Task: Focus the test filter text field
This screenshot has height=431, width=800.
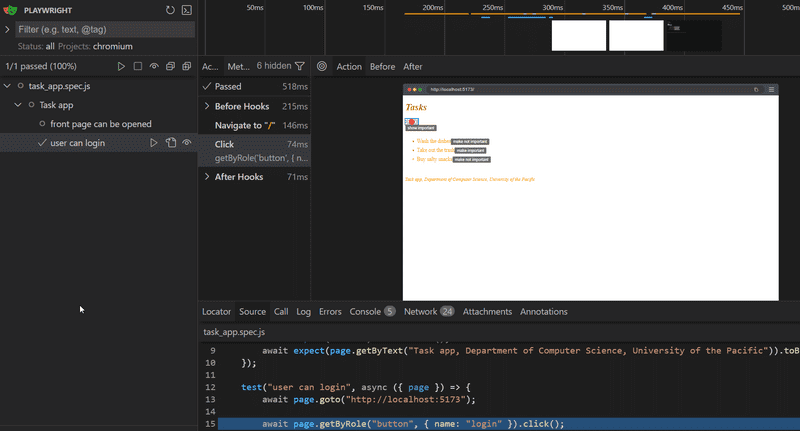Action: coord(105,30)
